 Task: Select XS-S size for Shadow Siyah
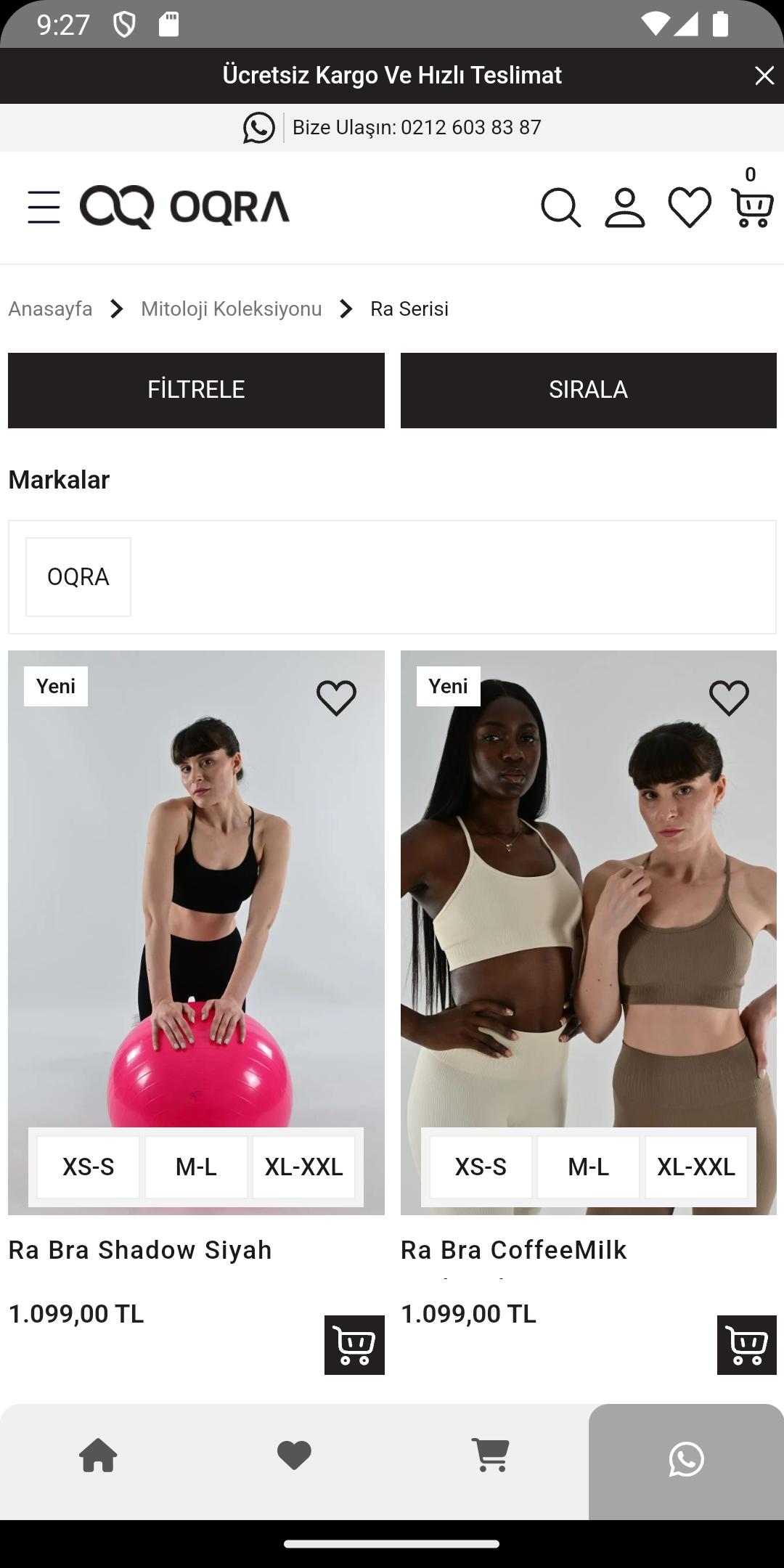[x=89, y=1167]
